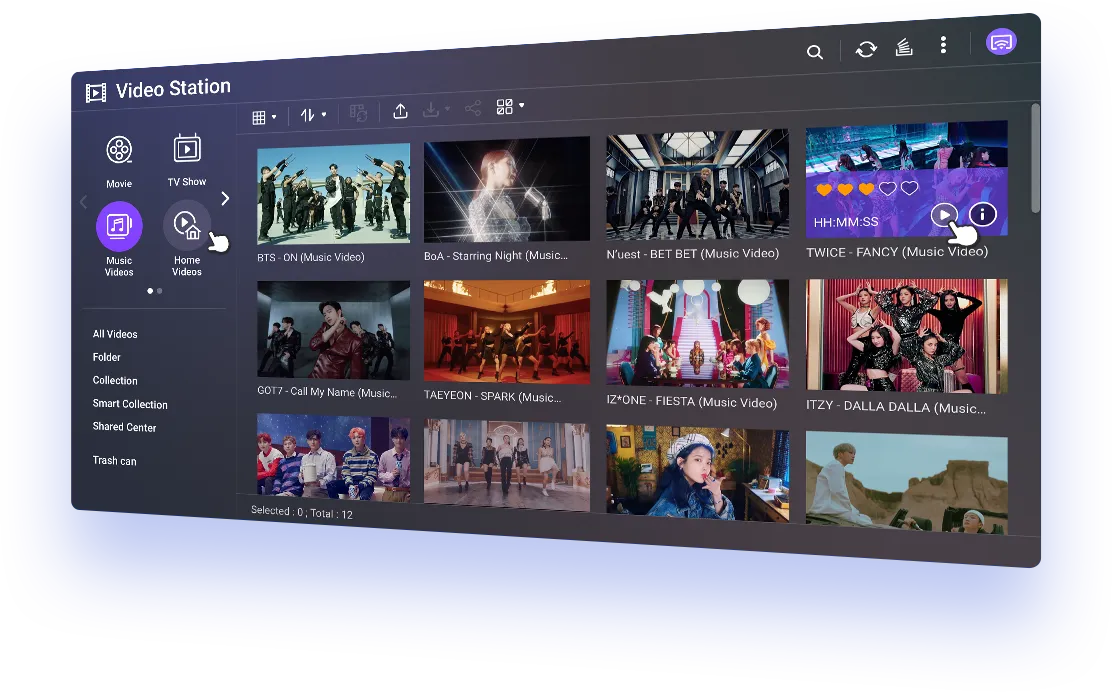Open the three-dot more options menu

(943, 45)
